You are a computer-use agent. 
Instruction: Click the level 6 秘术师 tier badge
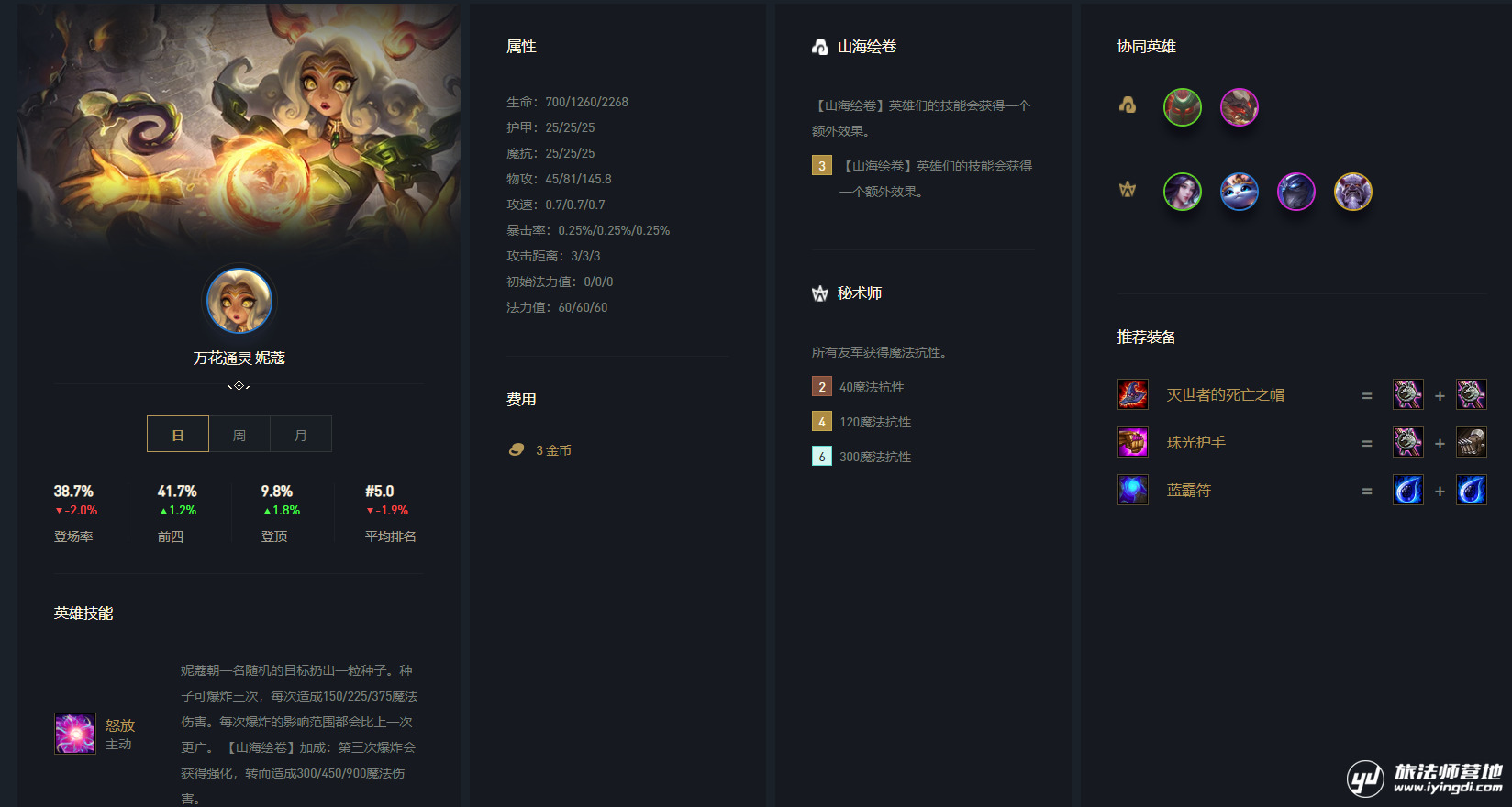click(x=822, y=457)
